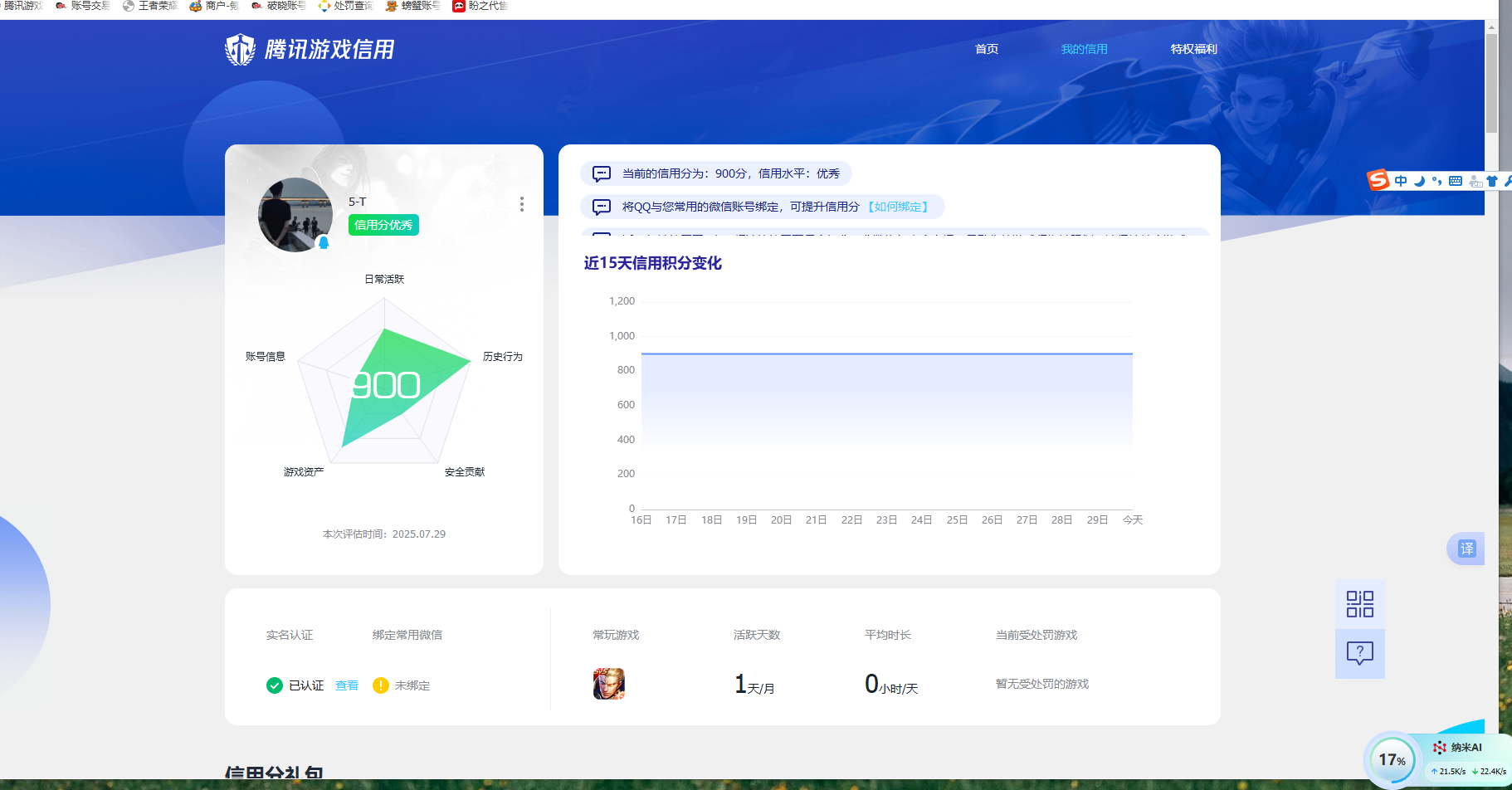Click the QQ penguin badge on avatar
The image size is (1512, 790).
pyautogui.click(x=324, y=242)
